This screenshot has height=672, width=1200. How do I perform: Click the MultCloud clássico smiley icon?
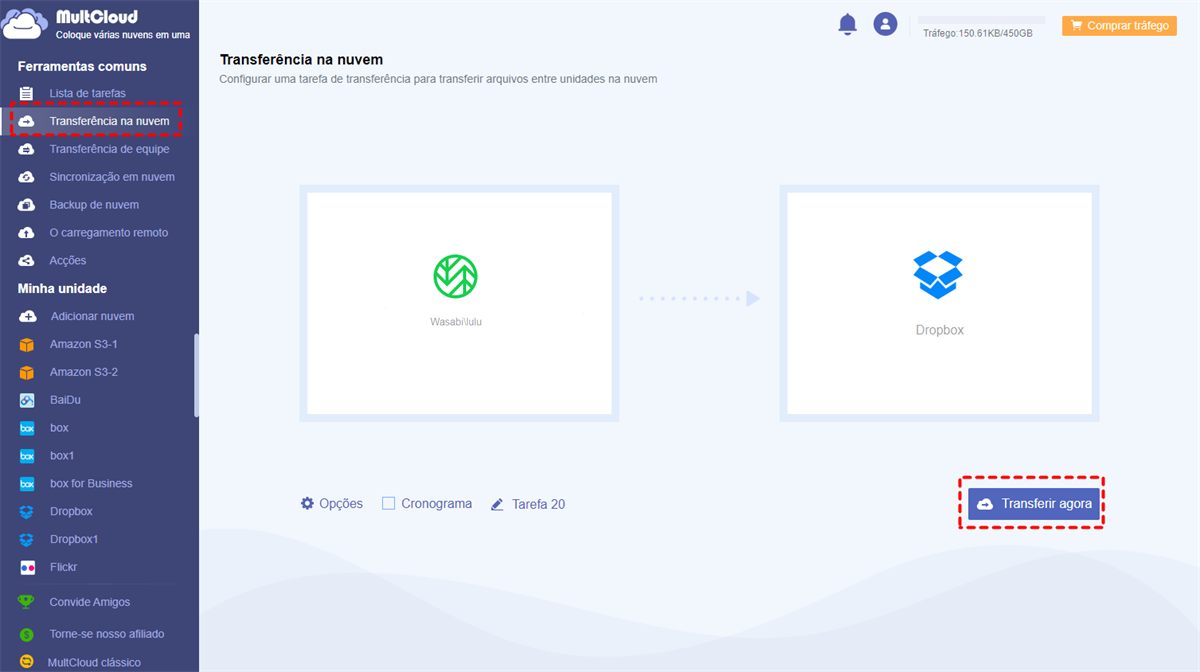pos(27,662)
